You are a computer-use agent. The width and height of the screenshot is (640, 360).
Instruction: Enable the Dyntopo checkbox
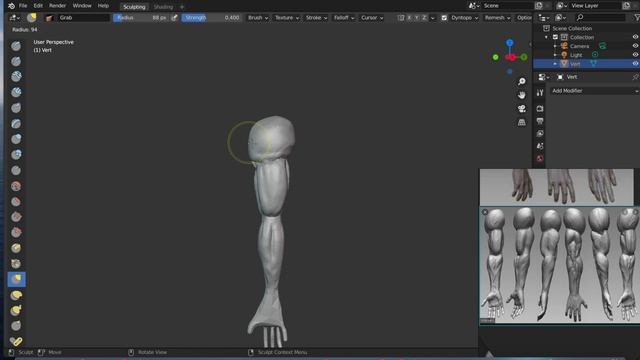pyautogui.click(x=444, y=18)
